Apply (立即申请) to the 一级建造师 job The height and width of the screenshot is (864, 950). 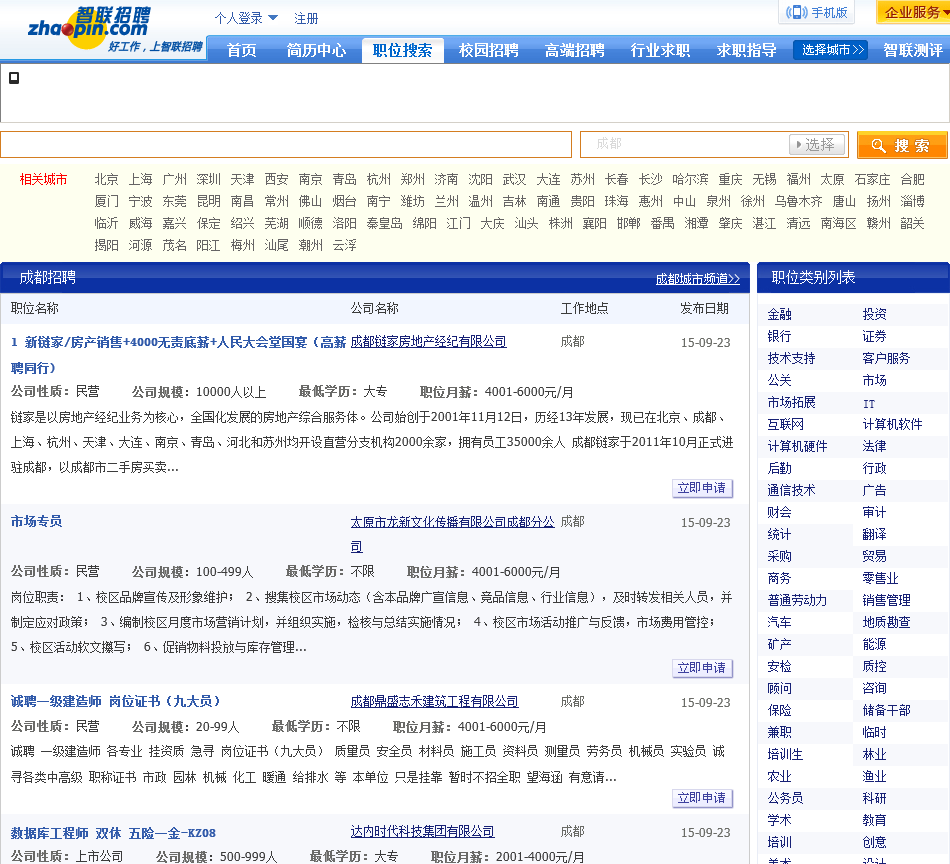click(702, 799)
